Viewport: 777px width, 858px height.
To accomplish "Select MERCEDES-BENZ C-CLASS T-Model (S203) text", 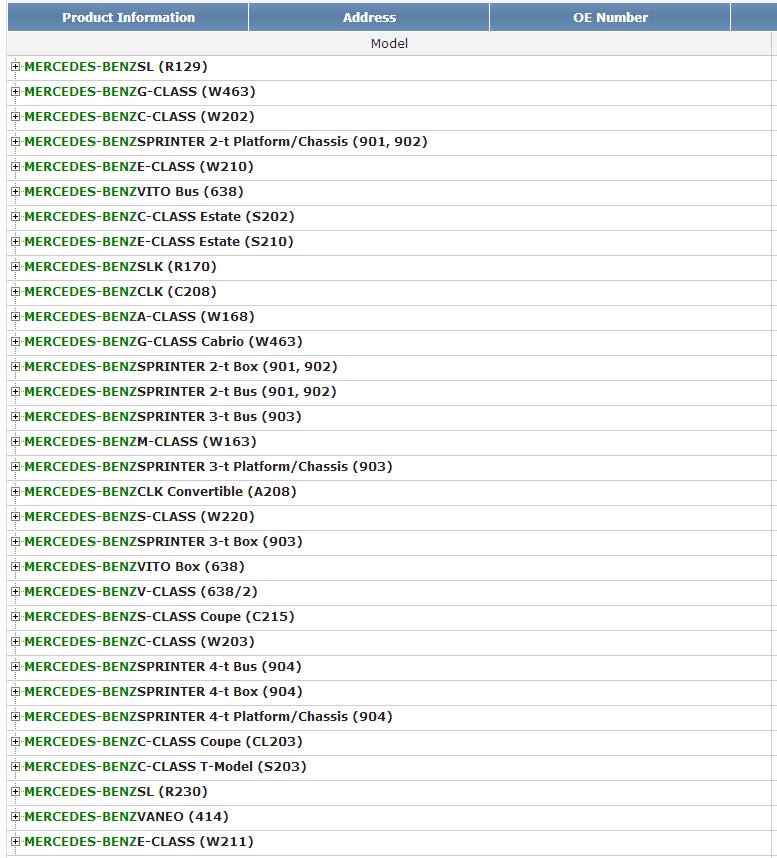I will click(165, 767).
